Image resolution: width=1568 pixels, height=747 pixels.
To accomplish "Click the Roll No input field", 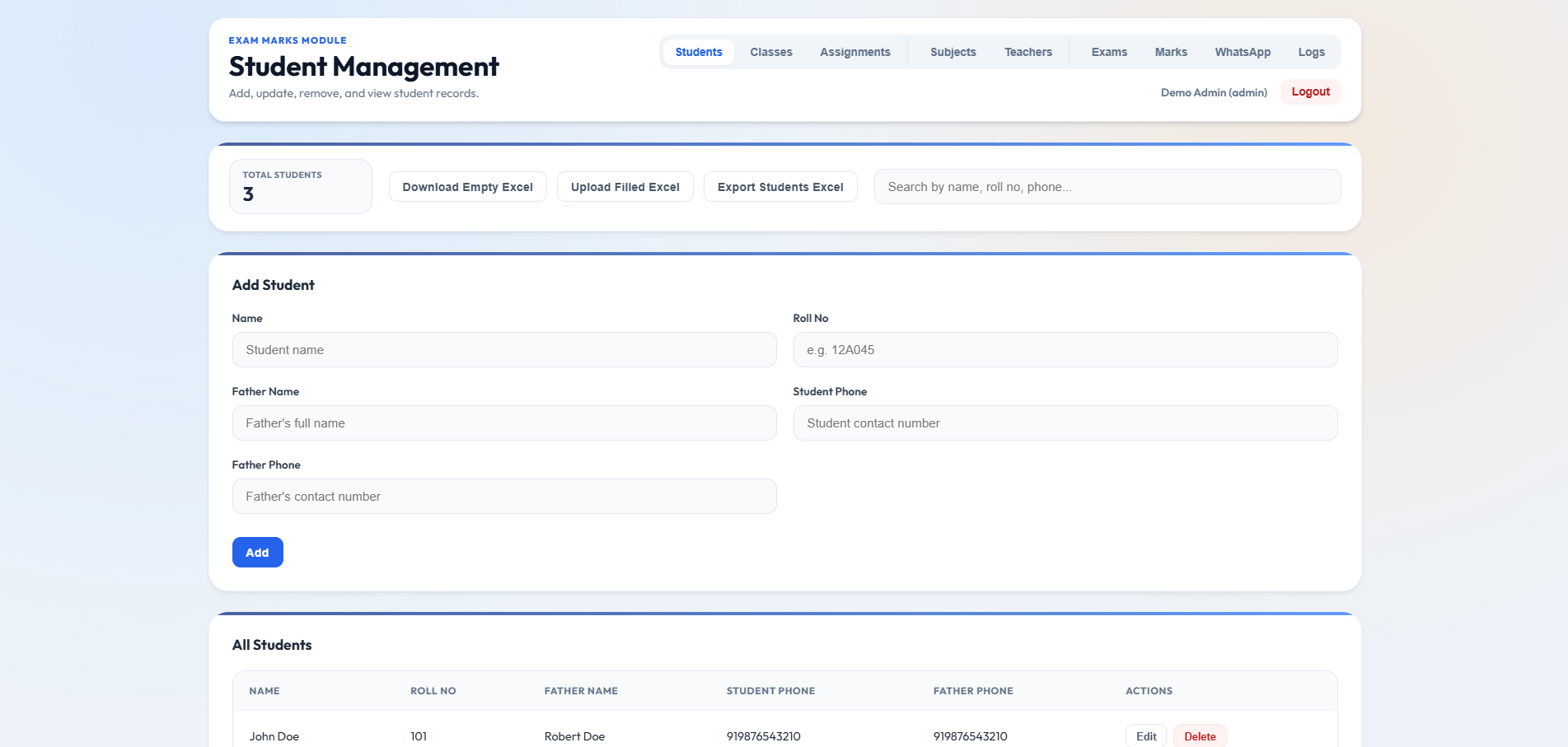I will click(1065, 350).
